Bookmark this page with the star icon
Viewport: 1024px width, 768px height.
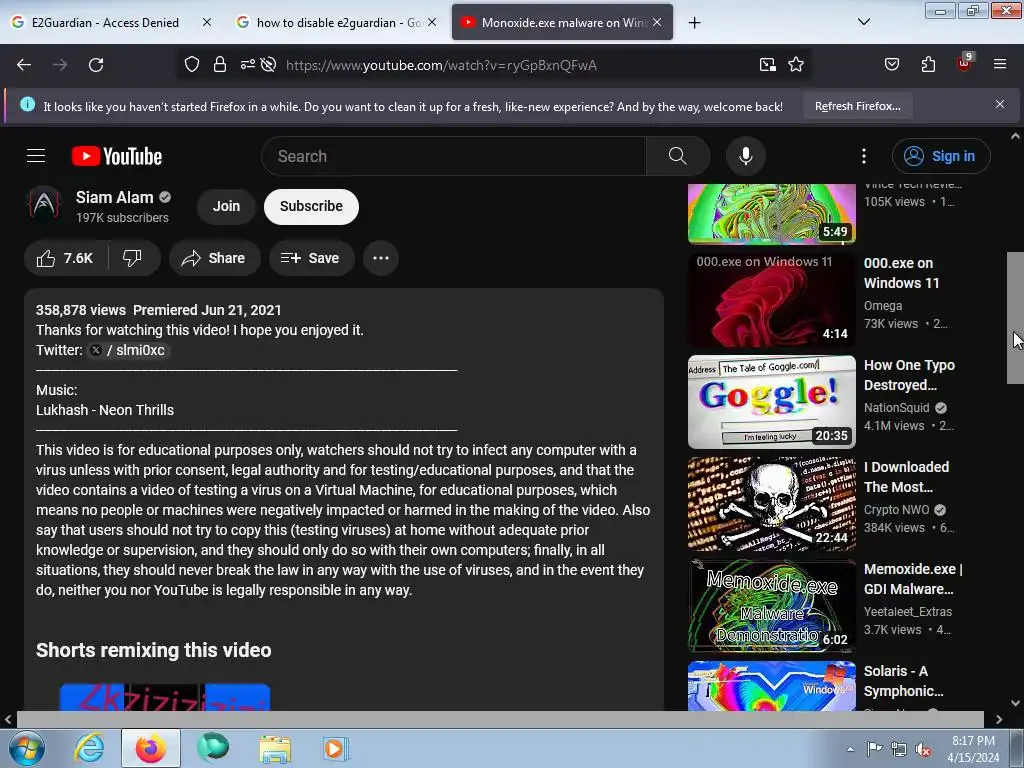(795, 65)
